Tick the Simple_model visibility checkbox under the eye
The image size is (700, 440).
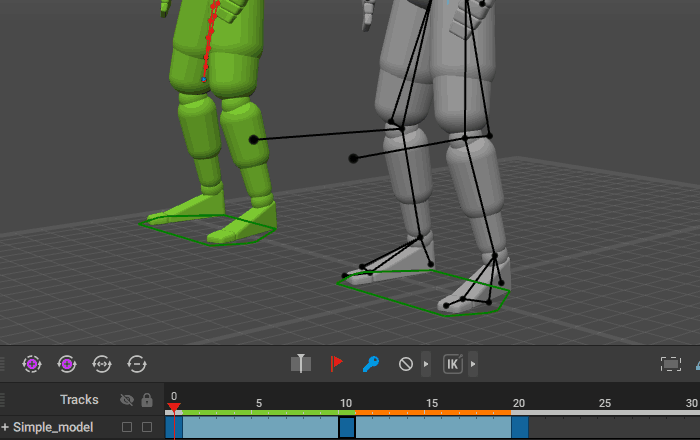coord(127,428)
